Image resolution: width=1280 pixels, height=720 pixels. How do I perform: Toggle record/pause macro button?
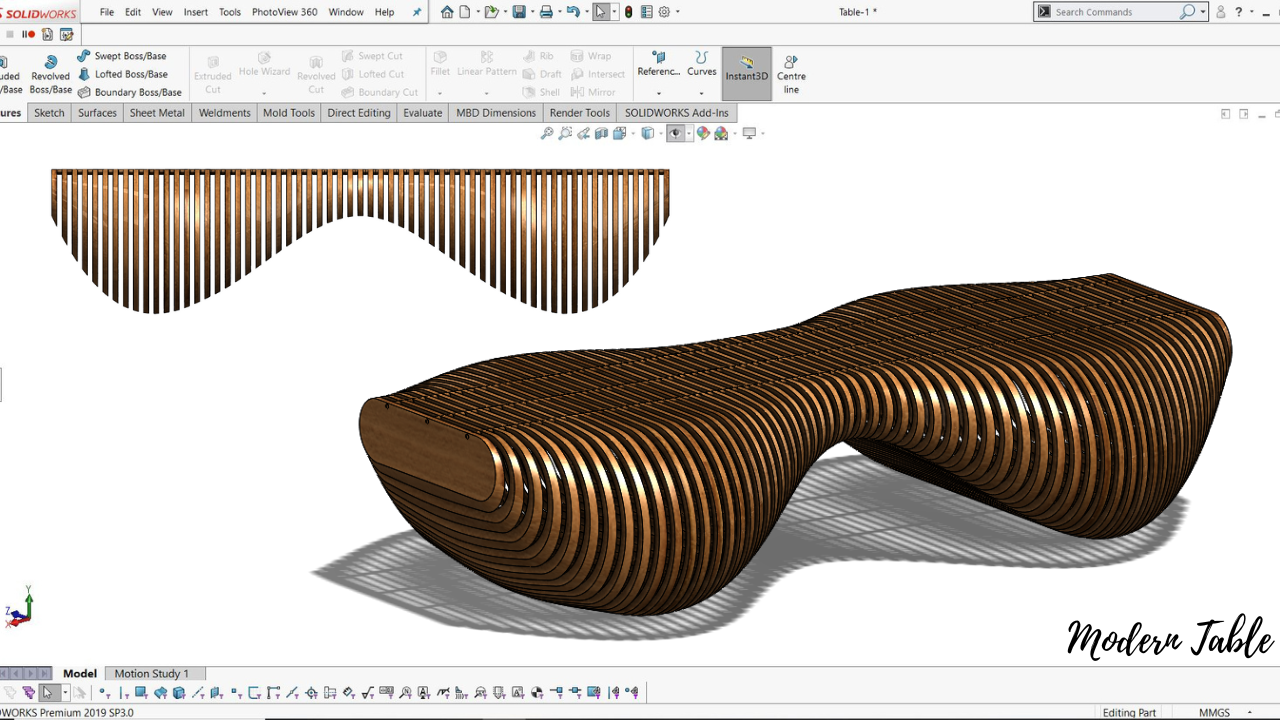click(x=28, y=34)
